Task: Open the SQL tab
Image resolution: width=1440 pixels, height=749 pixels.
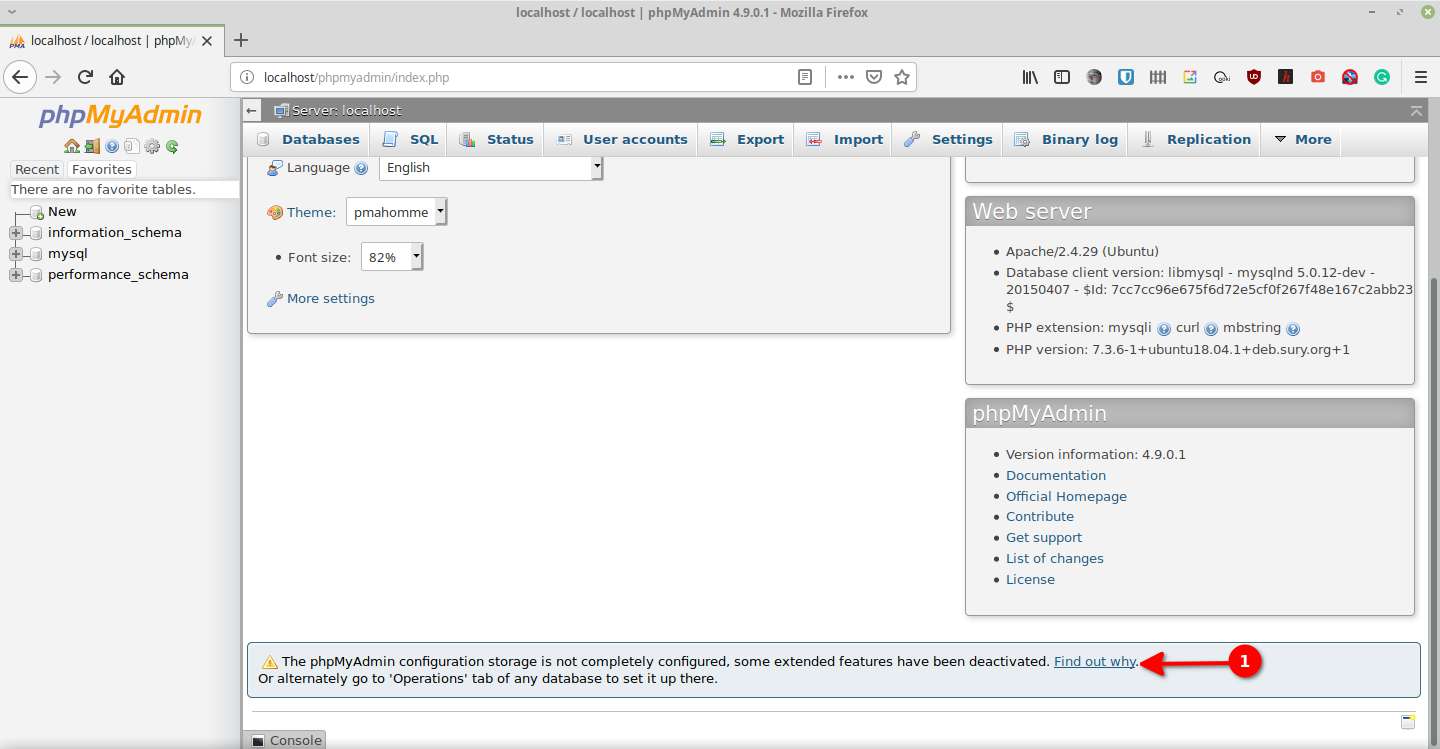Action: pyautogui.click(x=410, y=140)
